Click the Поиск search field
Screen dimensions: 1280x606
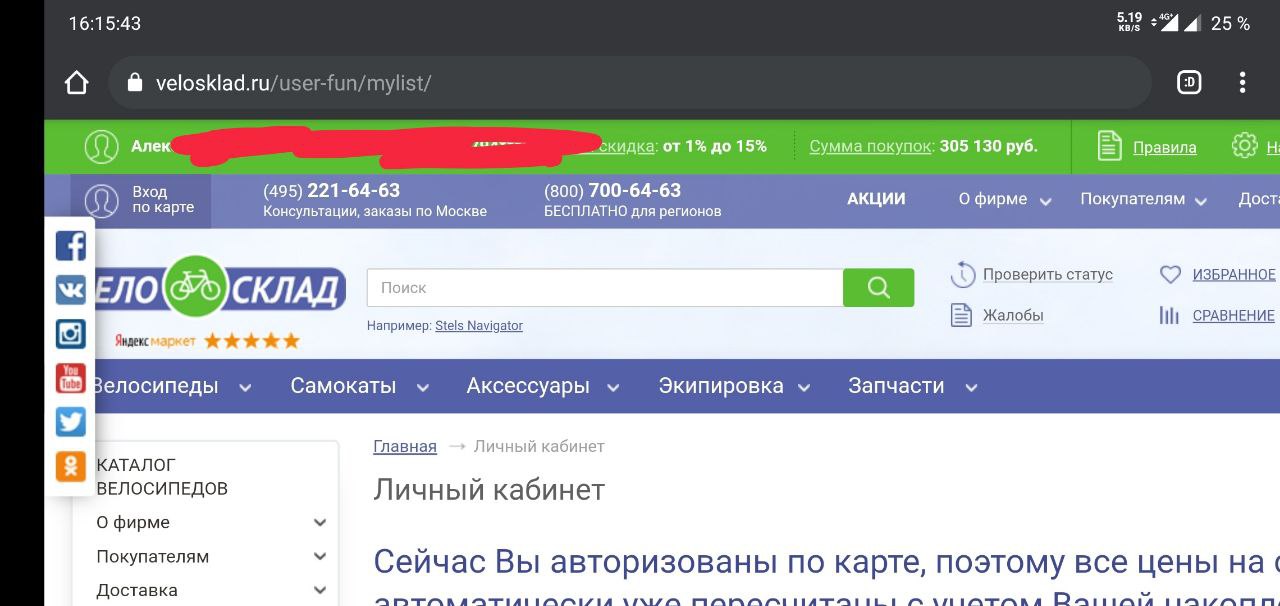(x=605, y=287)
